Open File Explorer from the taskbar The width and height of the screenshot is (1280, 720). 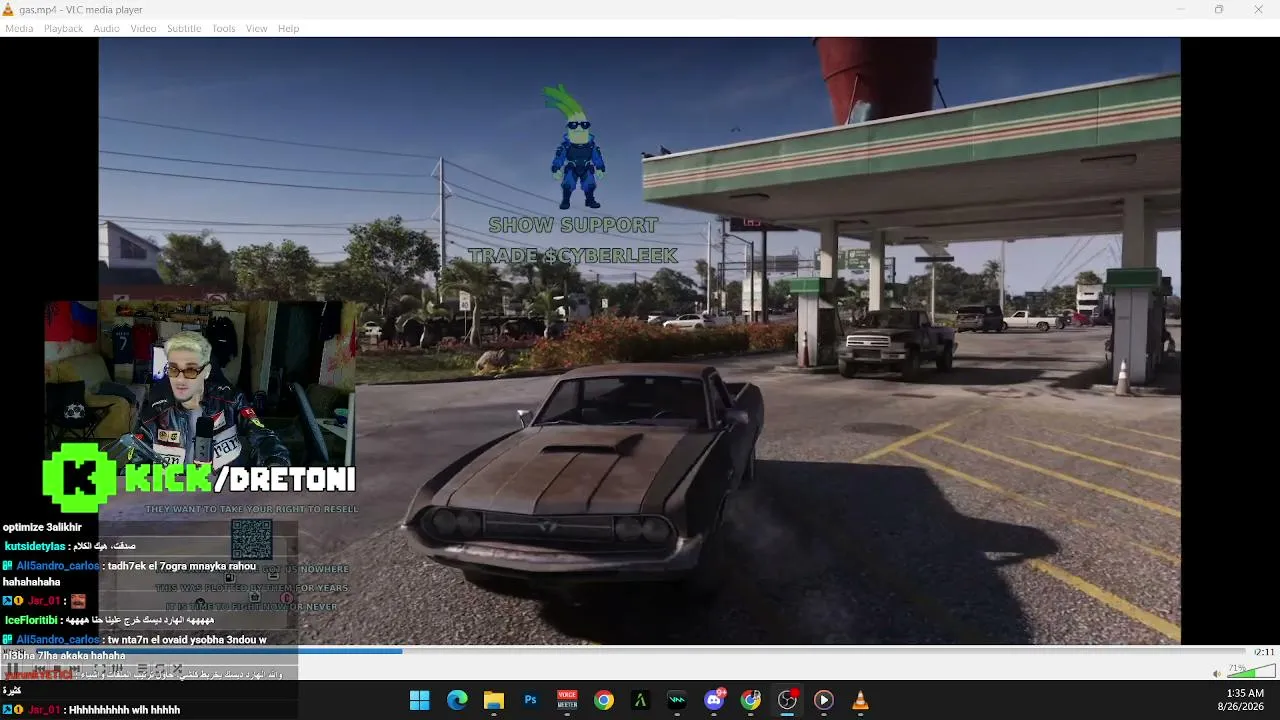tap(494, 700)
